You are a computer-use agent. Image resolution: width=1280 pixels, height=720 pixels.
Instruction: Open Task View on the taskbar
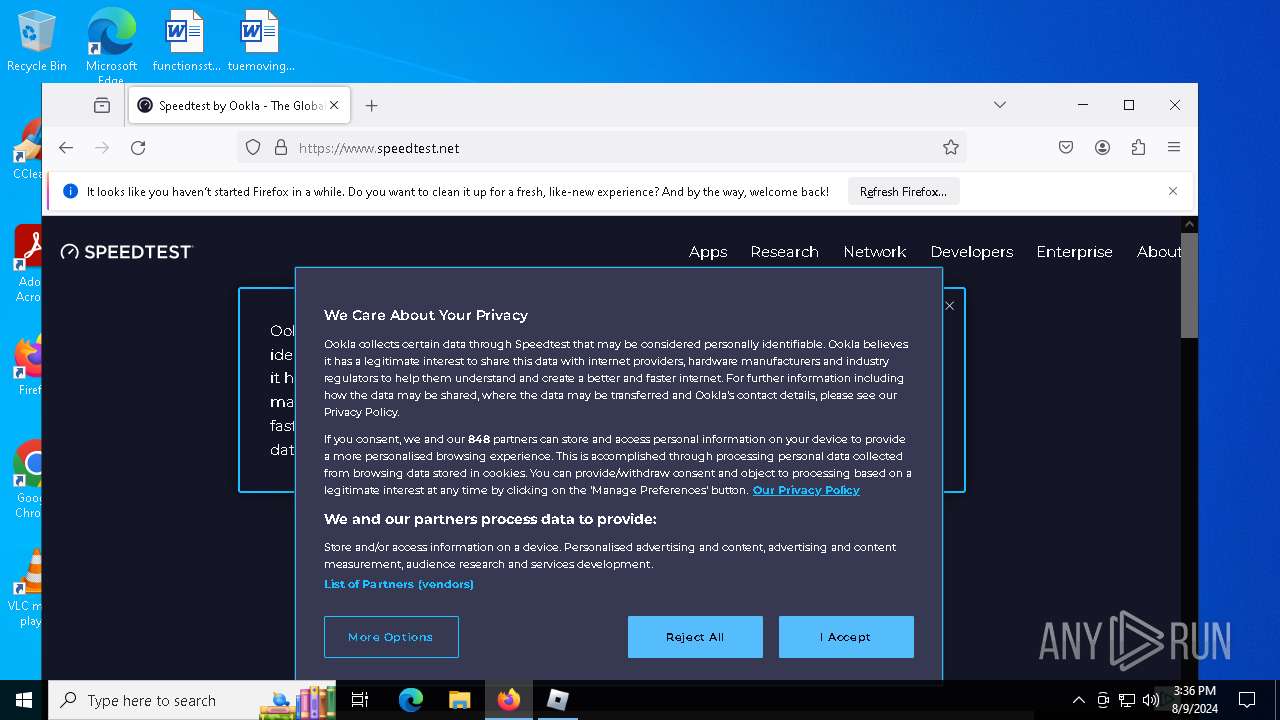point(360,700)
